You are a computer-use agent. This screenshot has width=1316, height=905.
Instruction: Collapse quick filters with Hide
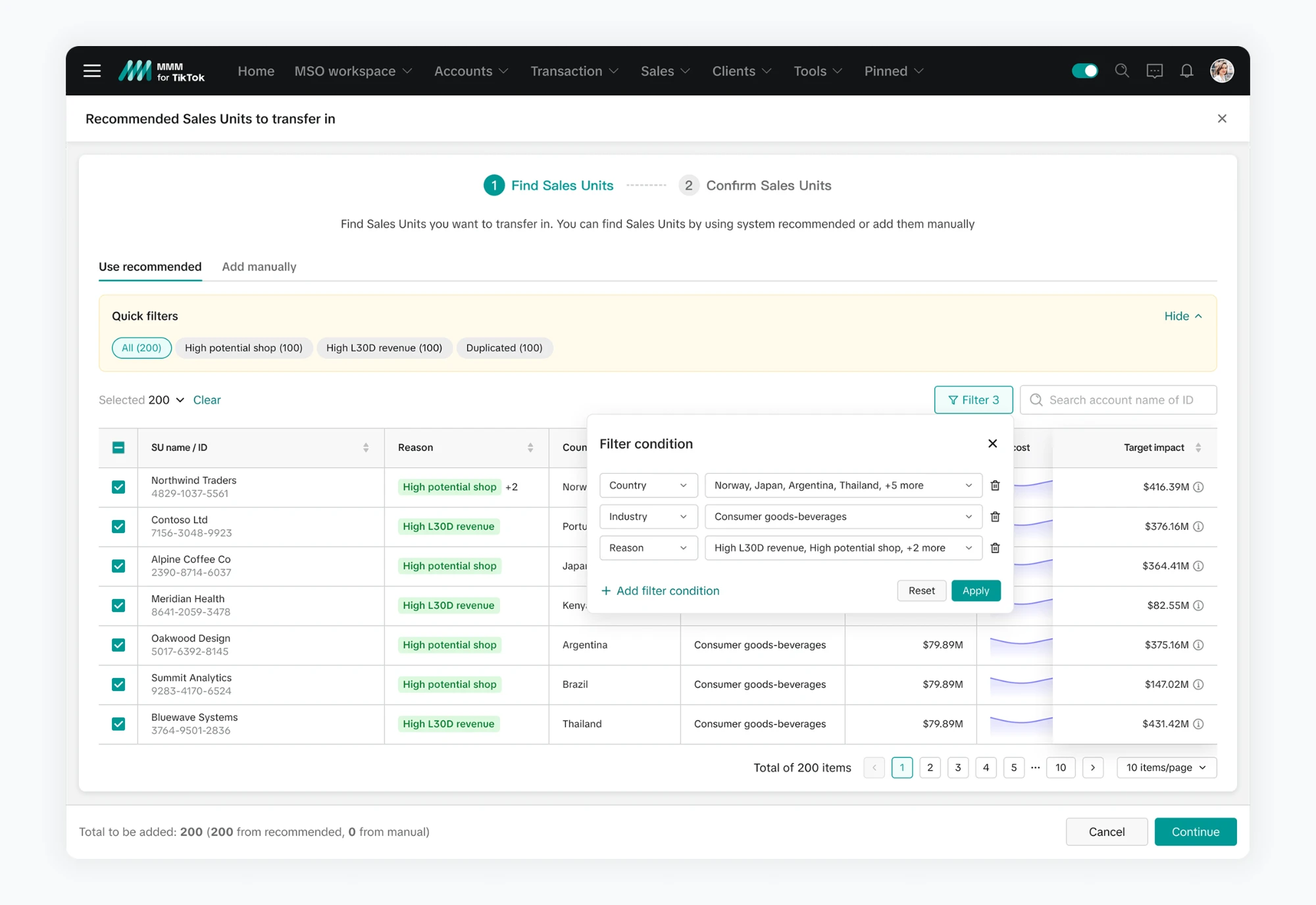[x=1183, y=316]
